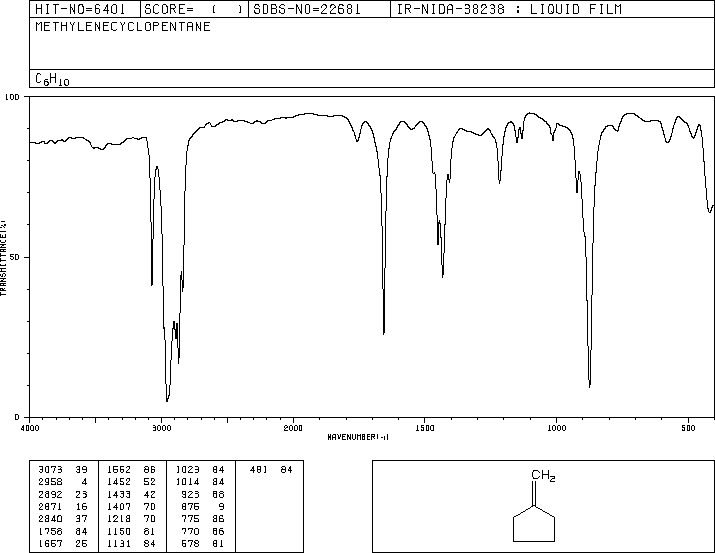The width and height of the screenshot is (715, 553).
Task: Select peak table entry 876
Action: pos(191,506)
